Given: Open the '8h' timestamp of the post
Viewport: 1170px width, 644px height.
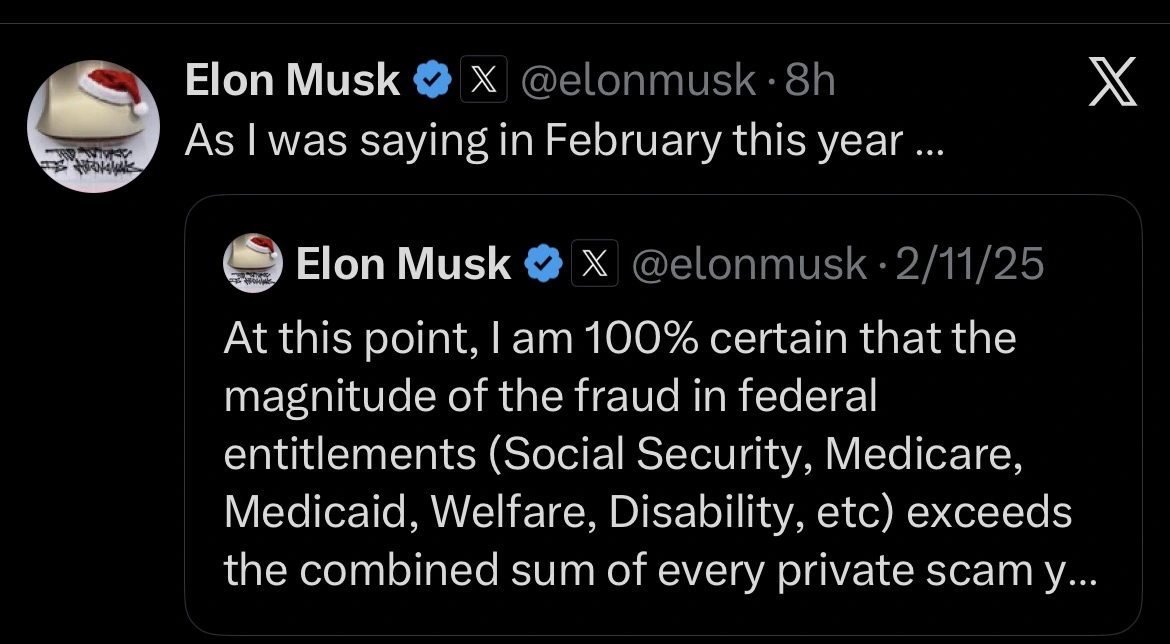Looking at the screenshot, I should [x=810, y=81].
